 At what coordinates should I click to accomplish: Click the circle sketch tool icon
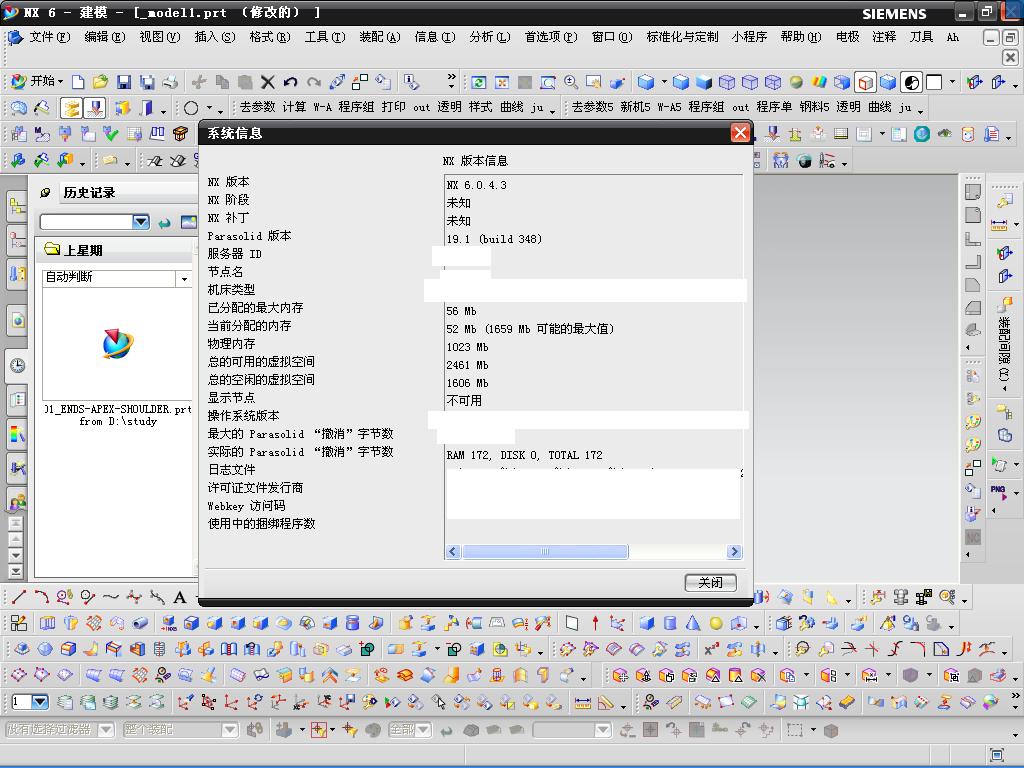[x=191, y=108]
